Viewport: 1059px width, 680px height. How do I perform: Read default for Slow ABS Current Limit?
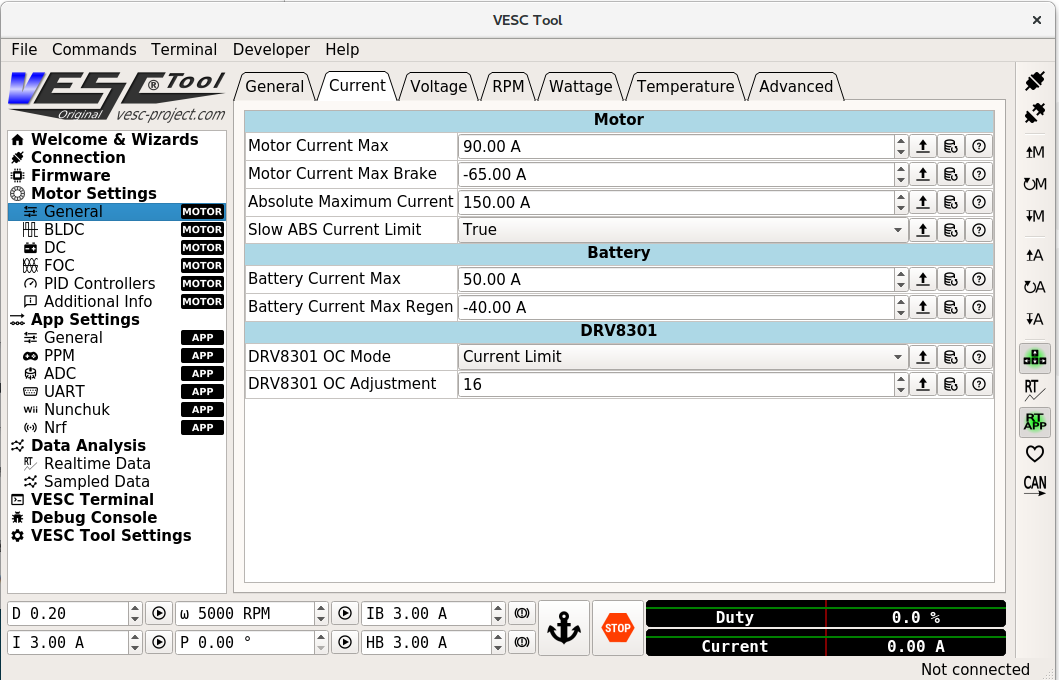pyautogui.click(x=950, y=230)
